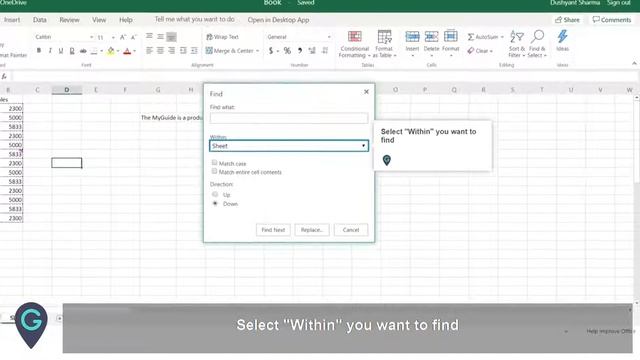This screenshot has width=640, height=360.
Task: Click the Insert cells icon
Action: pos(412,37)
